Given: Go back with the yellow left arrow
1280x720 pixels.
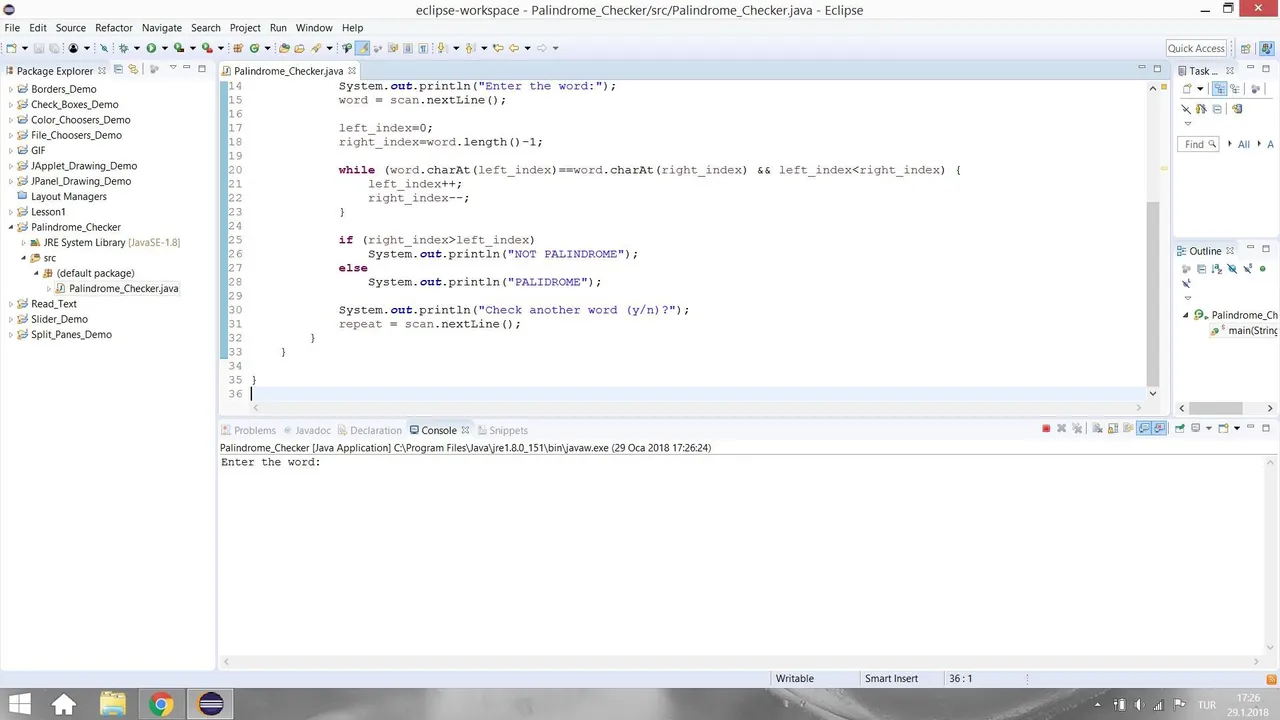Looking at the screenshot, I should tap(513, 48).
